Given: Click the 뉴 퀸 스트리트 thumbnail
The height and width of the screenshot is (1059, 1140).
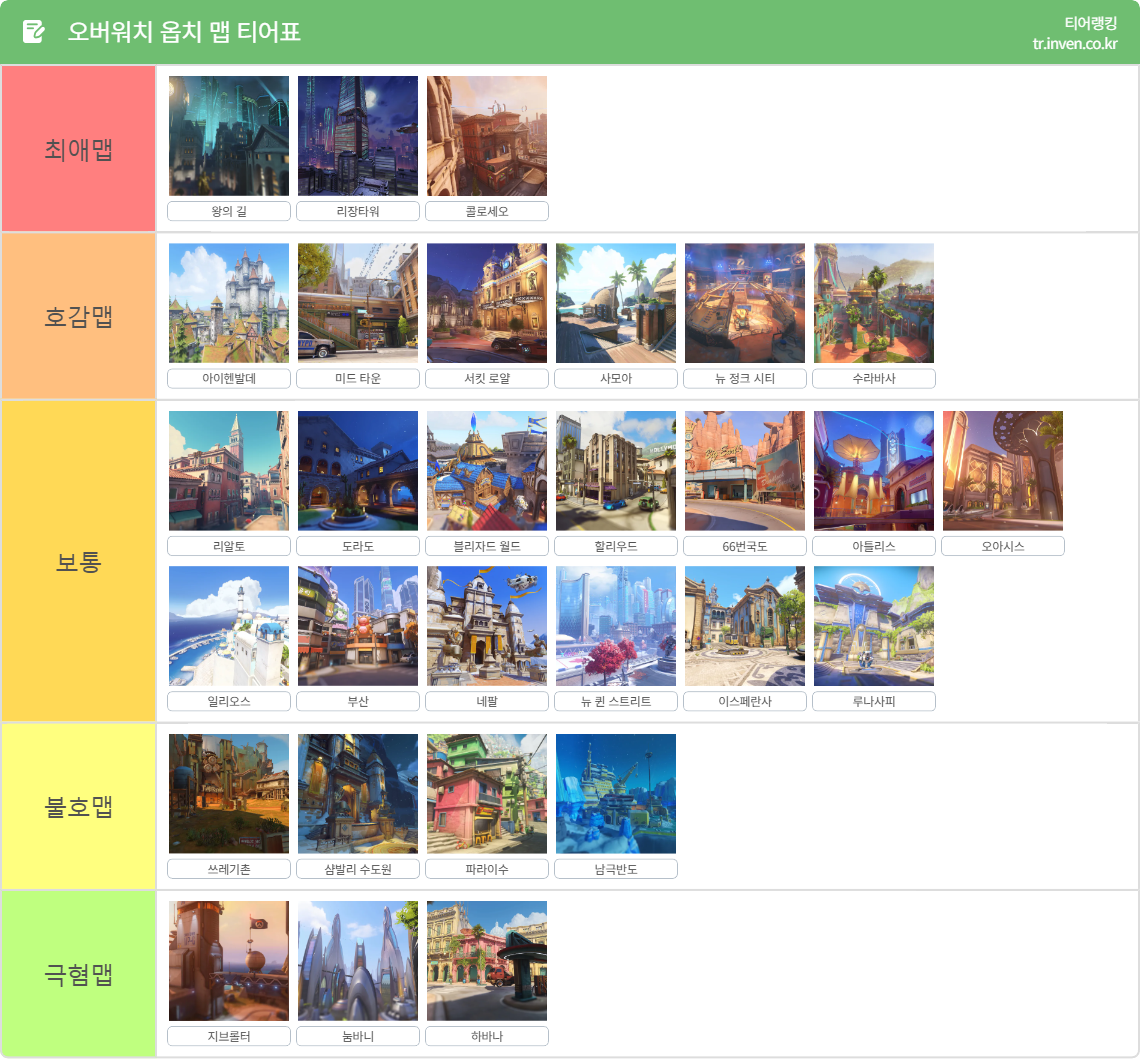Looking at the screenshot, I should [616, 626].
